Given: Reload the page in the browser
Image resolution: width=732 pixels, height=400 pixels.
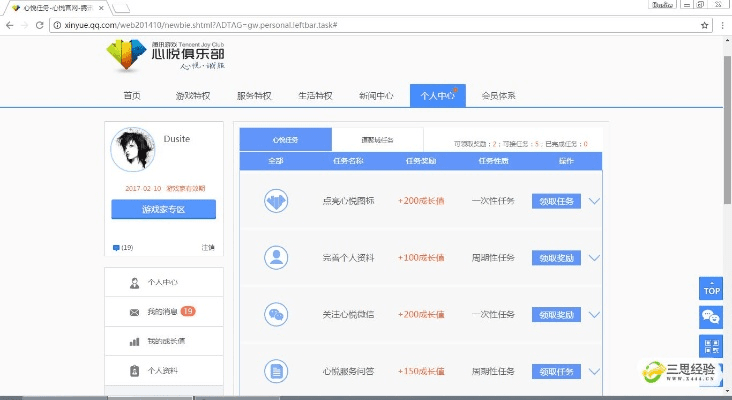Looking at the screenshot, I should (x=39, y=25).
